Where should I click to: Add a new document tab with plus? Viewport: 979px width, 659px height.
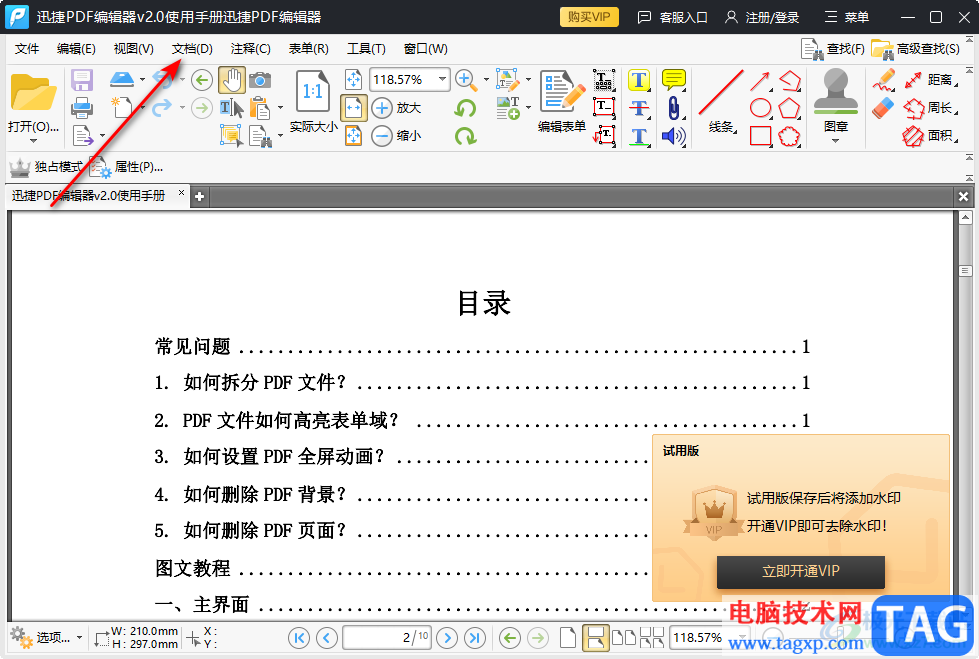199,196
